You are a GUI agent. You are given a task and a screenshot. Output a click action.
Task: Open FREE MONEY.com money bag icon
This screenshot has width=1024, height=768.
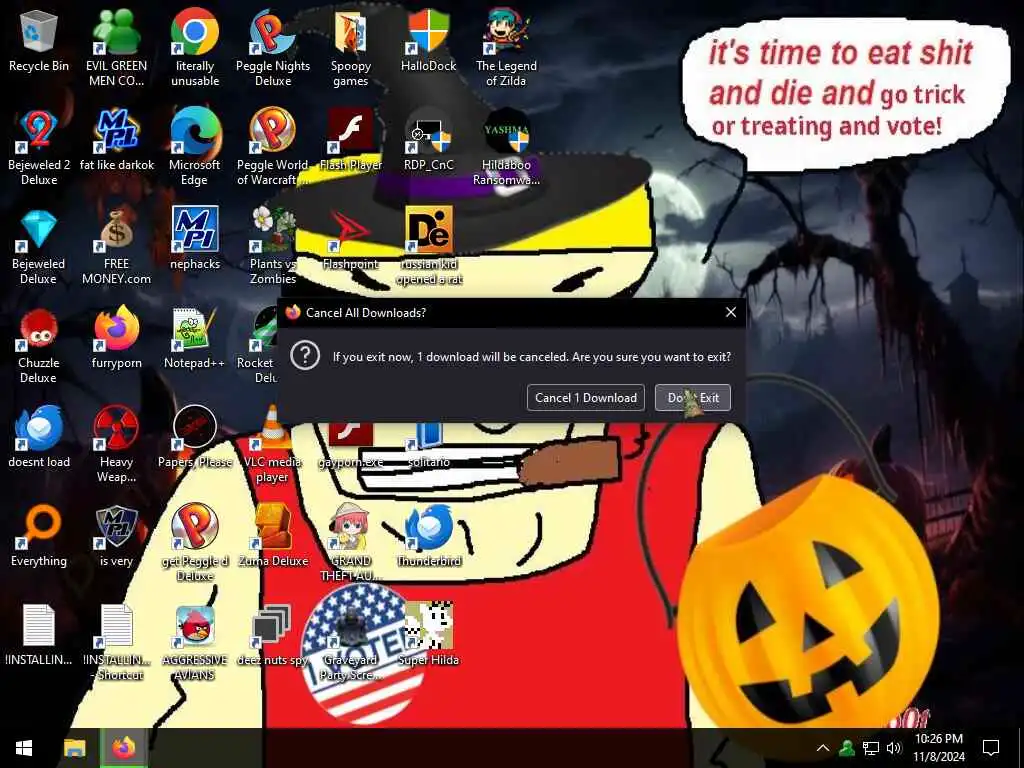pos(116,248)
